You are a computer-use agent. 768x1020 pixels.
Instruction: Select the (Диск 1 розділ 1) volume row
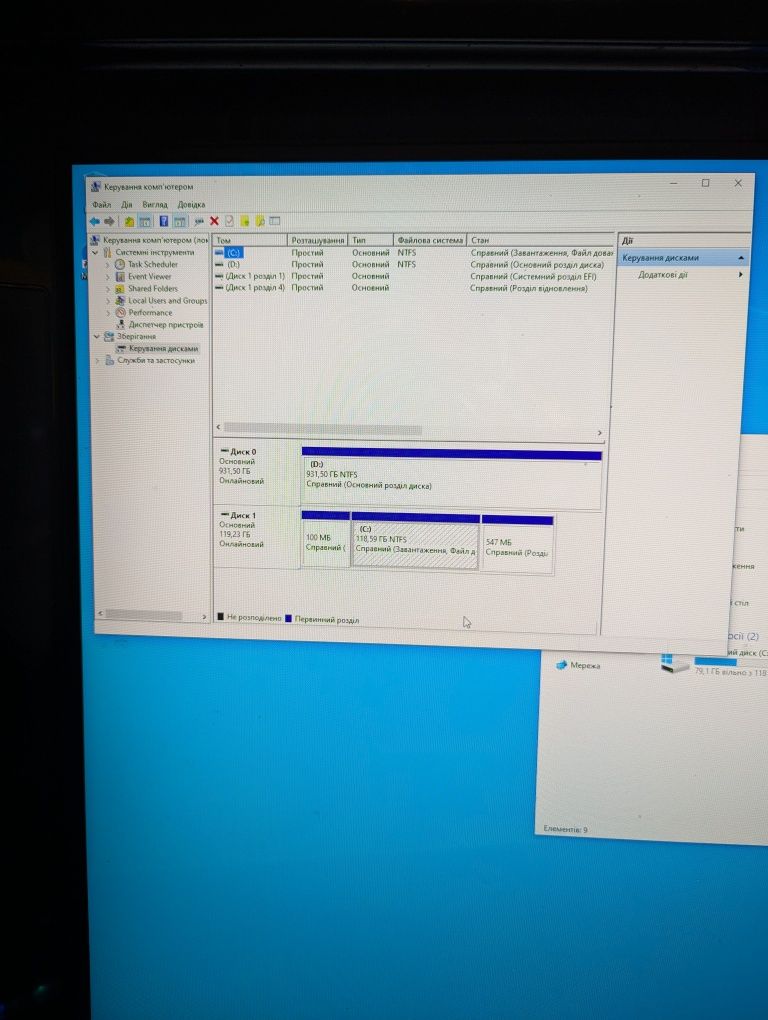414,276
